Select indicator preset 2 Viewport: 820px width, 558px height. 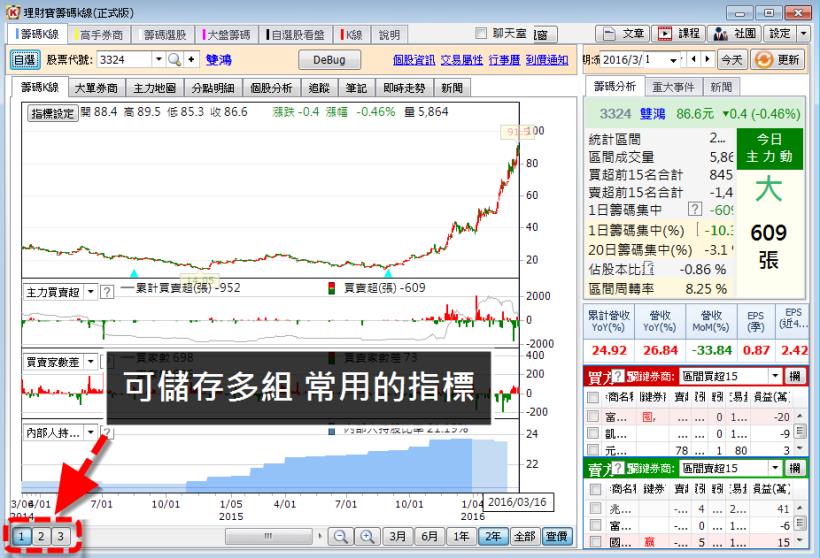click(x=41, y=536)
